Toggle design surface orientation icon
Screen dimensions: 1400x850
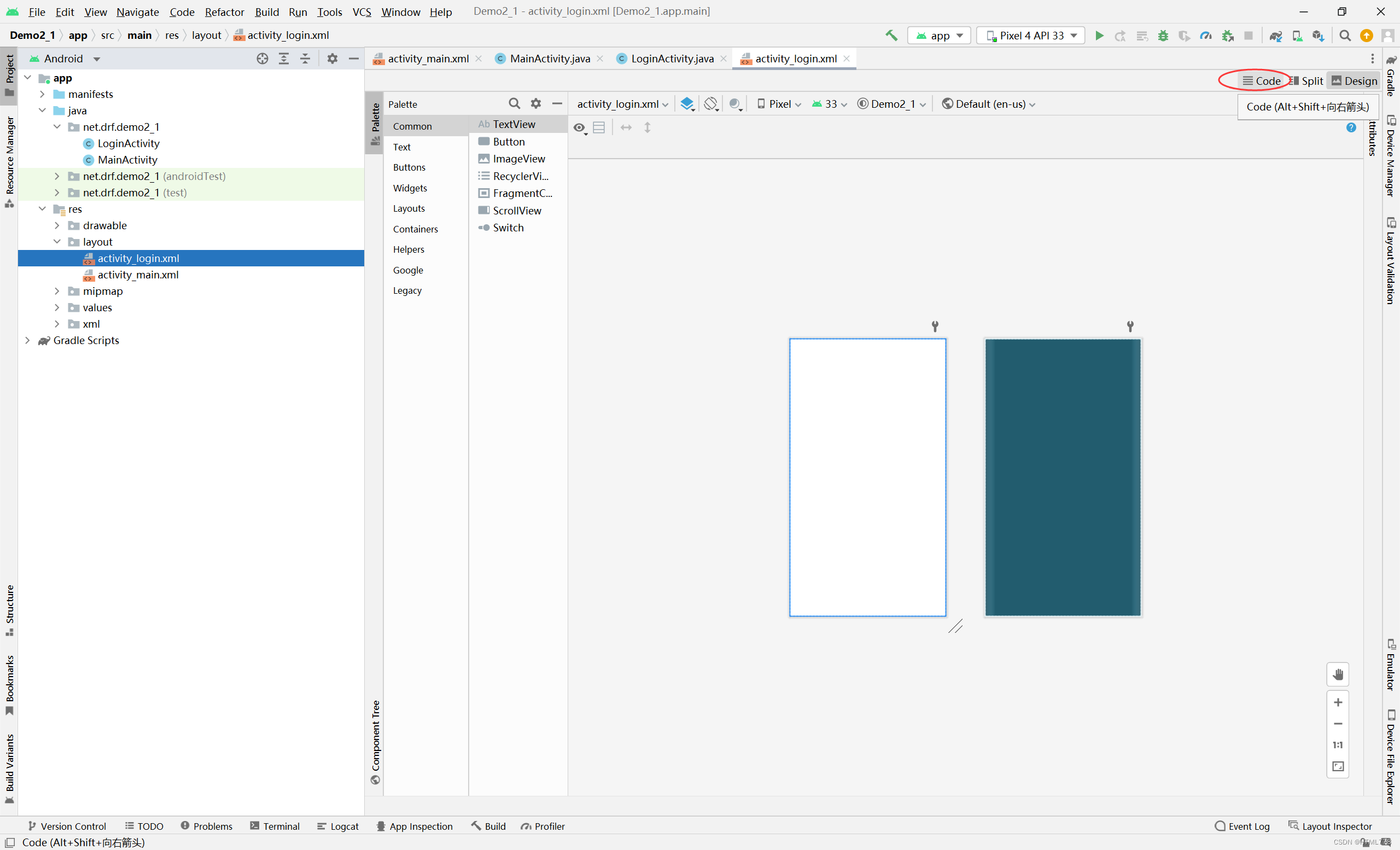point(711,104)
